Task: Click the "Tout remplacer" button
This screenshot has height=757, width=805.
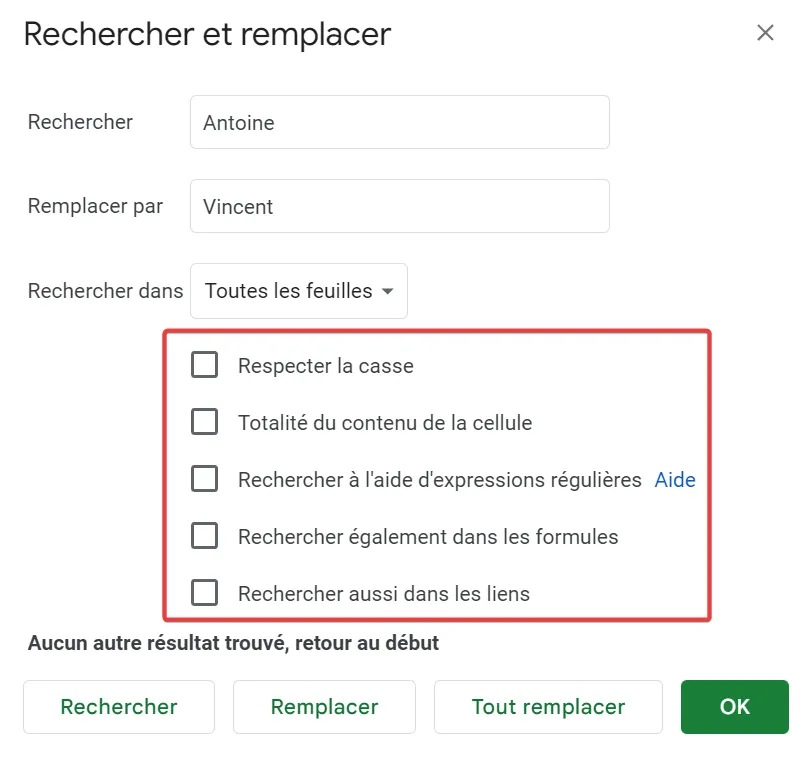Action: tap(548, 707)
